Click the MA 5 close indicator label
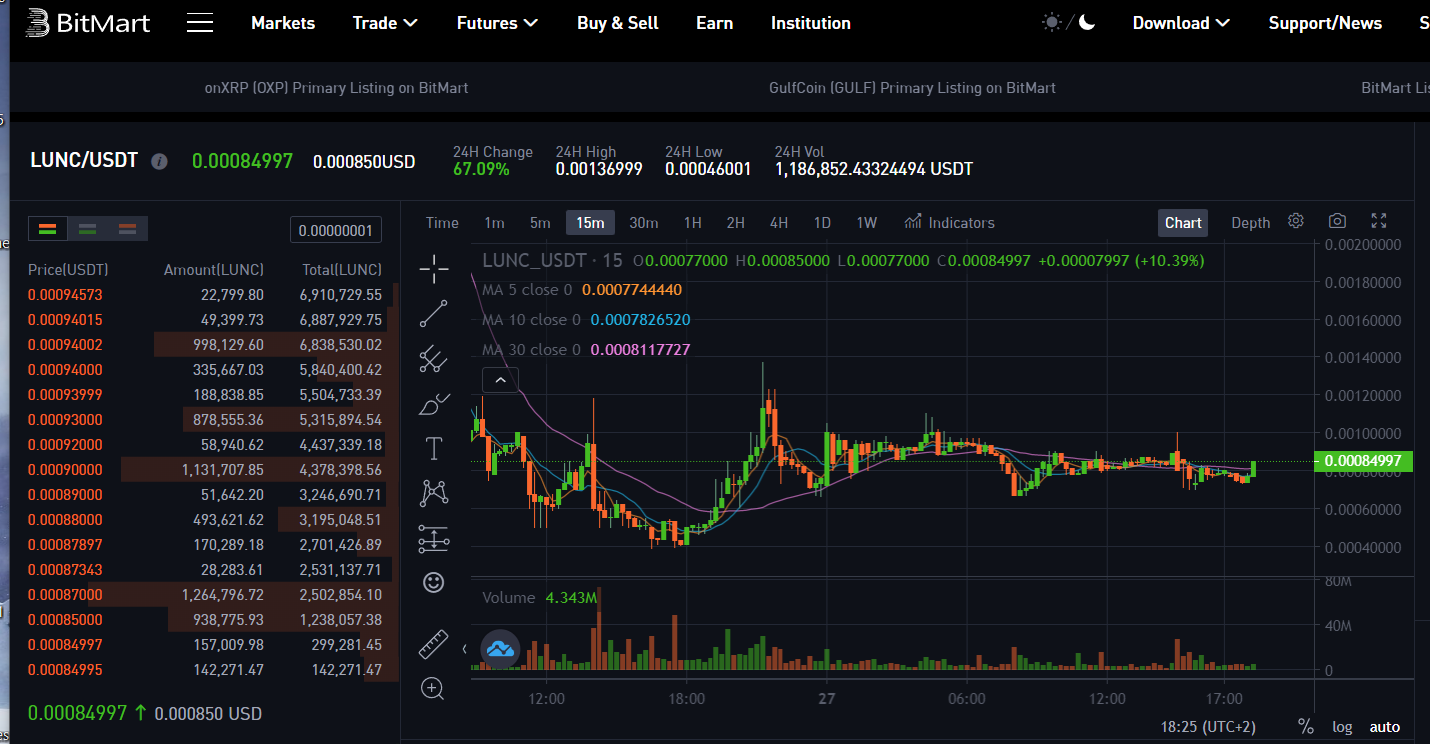Image resolution: width=1430 pixels, height=744 pixels. pos(527,290)
